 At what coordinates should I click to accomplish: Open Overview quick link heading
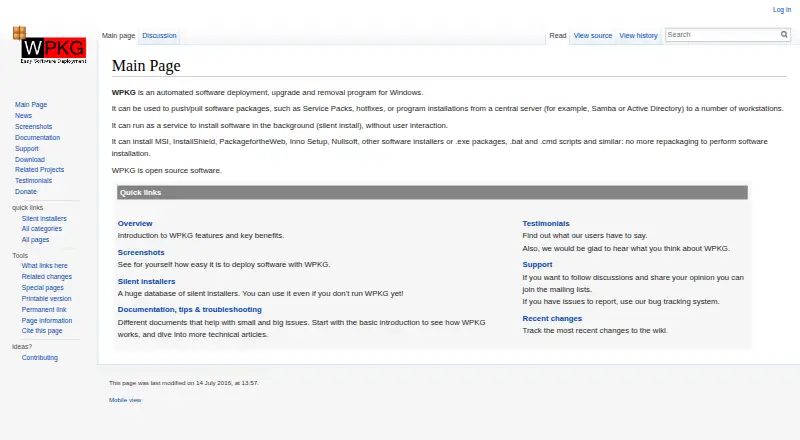click(135, 224)
